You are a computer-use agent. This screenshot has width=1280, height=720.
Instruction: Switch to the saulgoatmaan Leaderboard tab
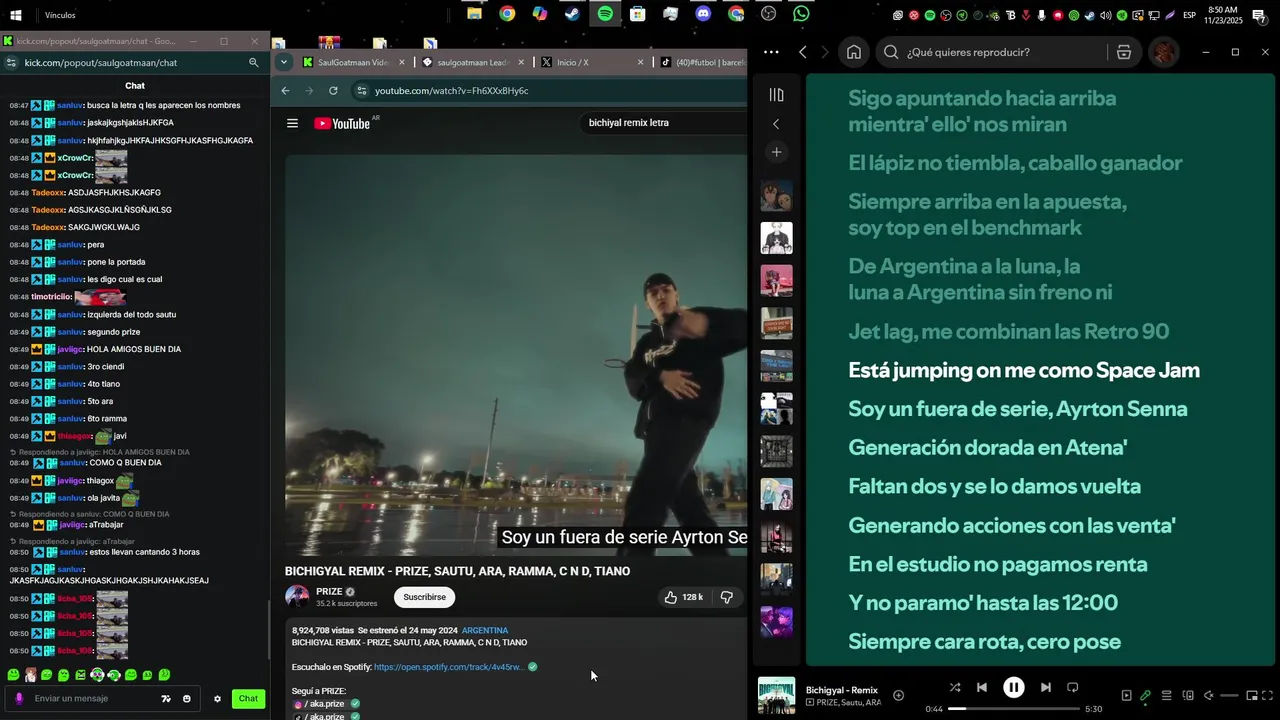(472, 62)
